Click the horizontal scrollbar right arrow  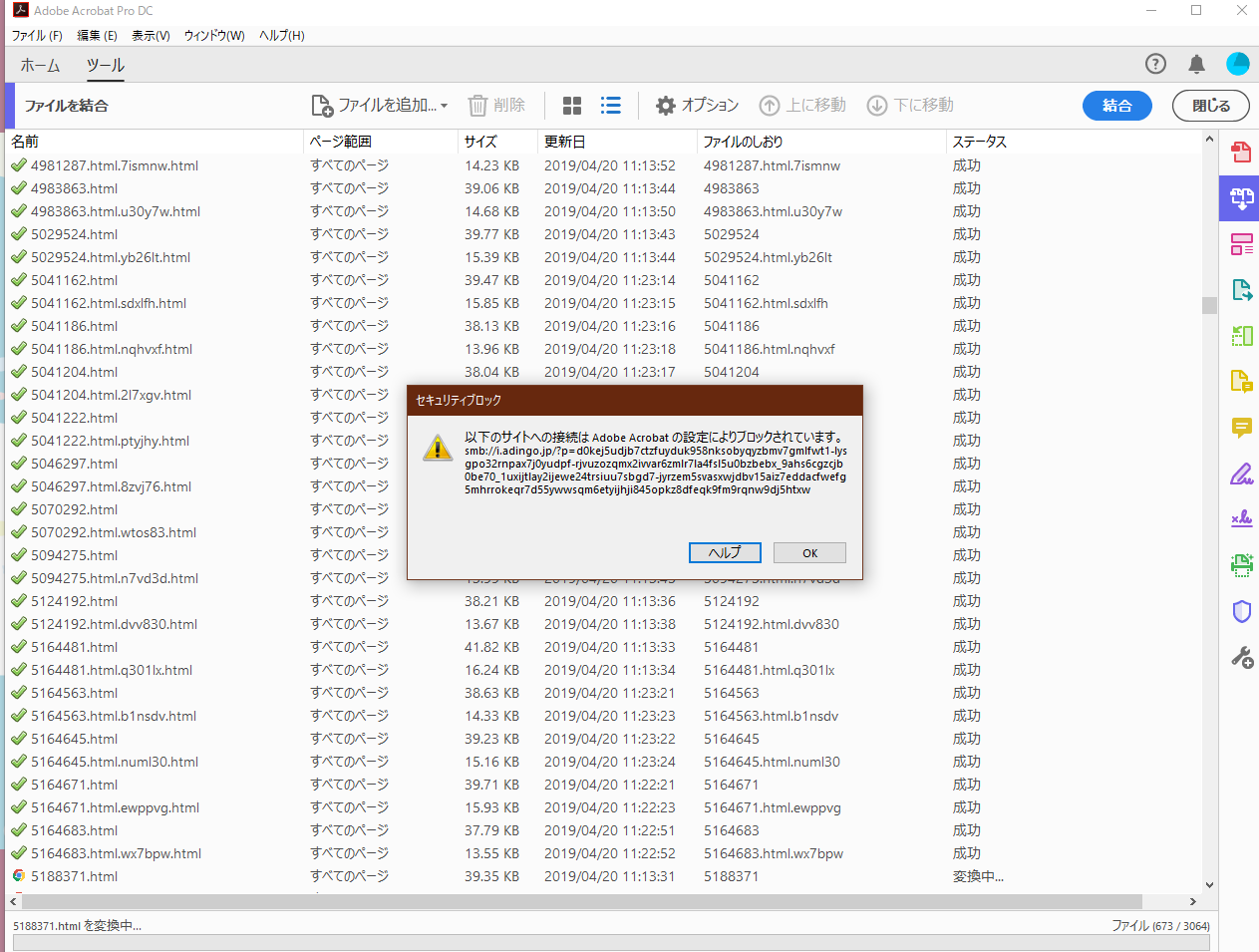tap(1192, 901)
